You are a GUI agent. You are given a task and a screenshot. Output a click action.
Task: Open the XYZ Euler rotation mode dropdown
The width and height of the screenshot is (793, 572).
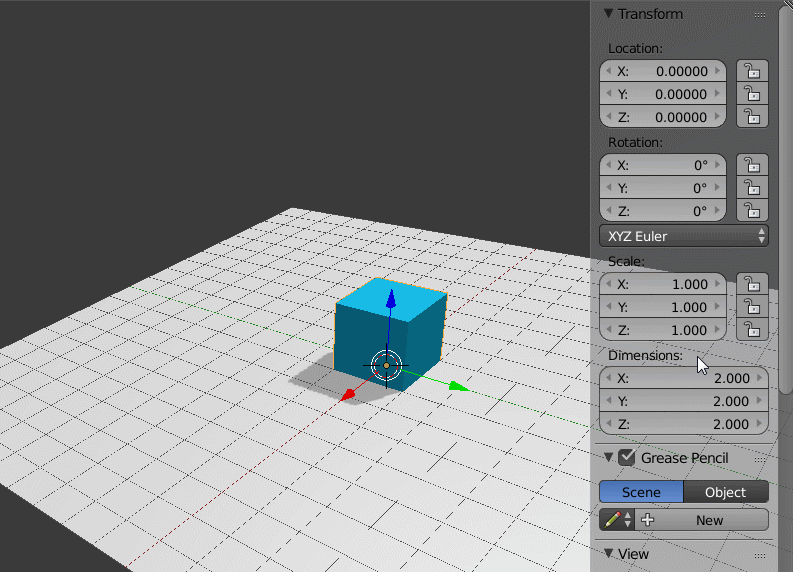[x=684, y=236]
